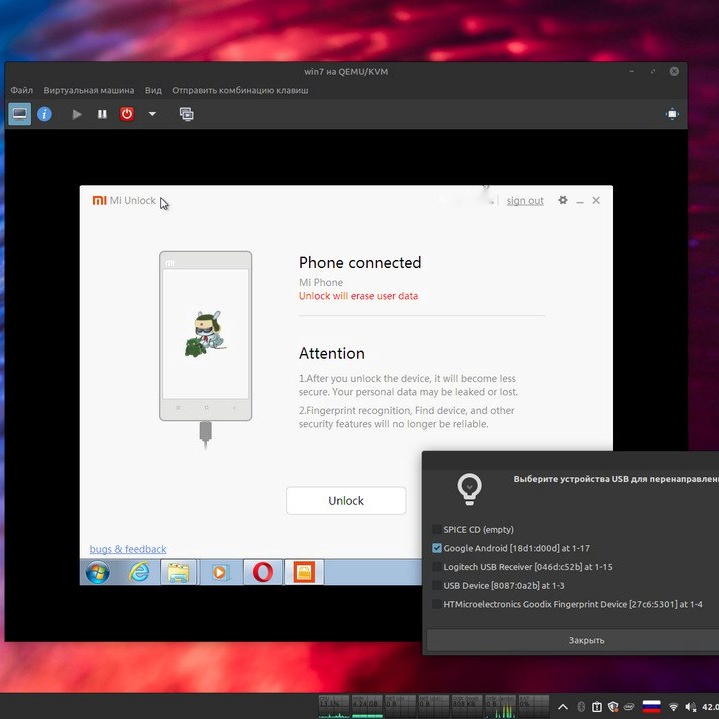Click the 'Mi Phone' device name text
This screenshot has height=719, width=719.
321,282
